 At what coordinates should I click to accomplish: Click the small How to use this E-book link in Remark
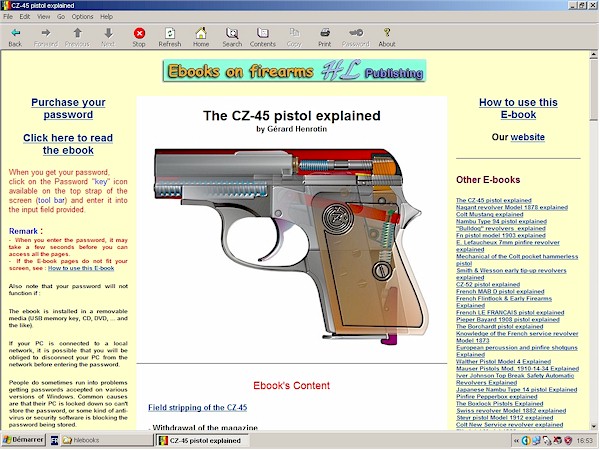(81, 268)
